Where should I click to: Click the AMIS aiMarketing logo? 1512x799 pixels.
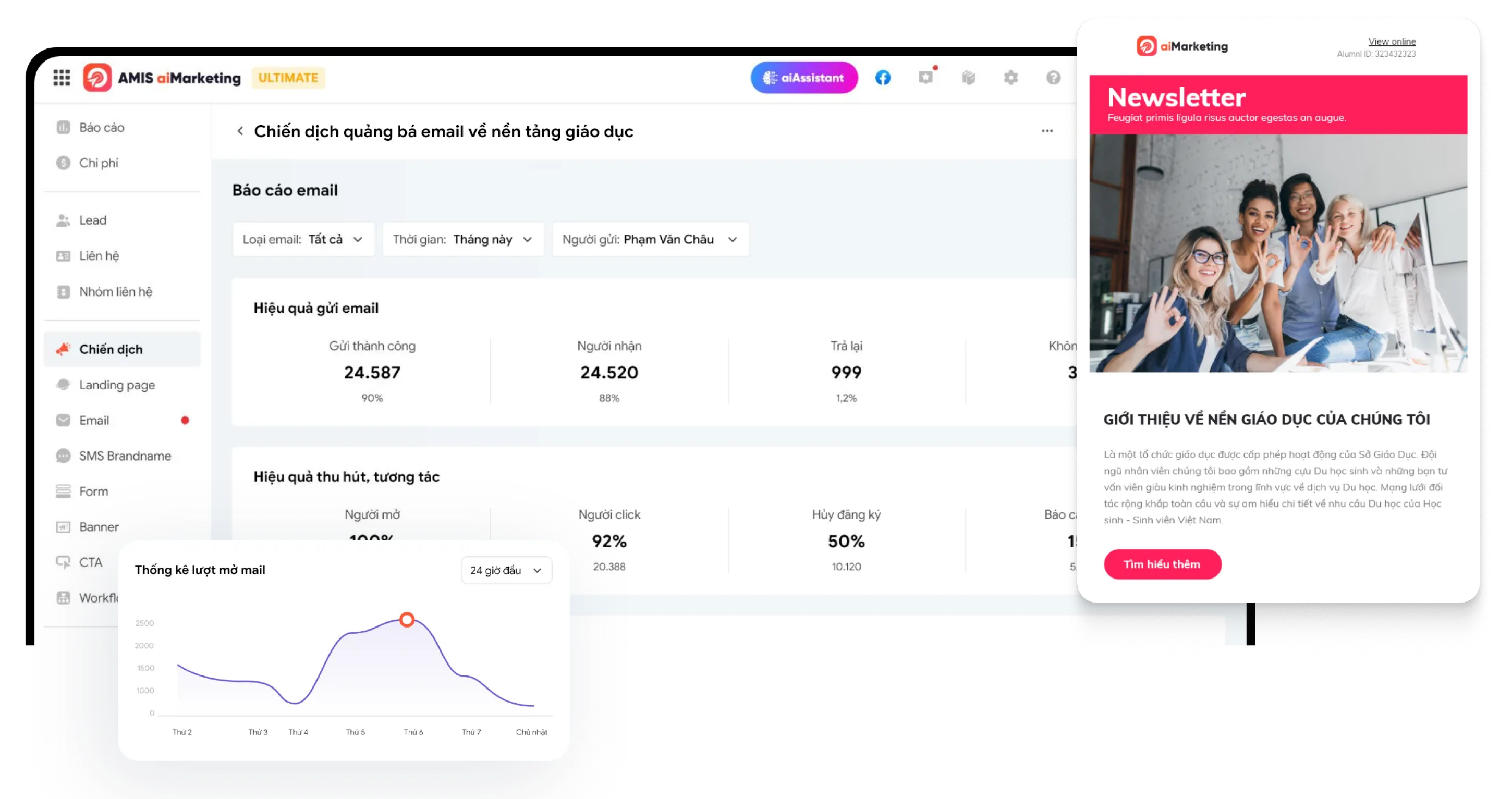pyautogui.click(x=162, y=78)
